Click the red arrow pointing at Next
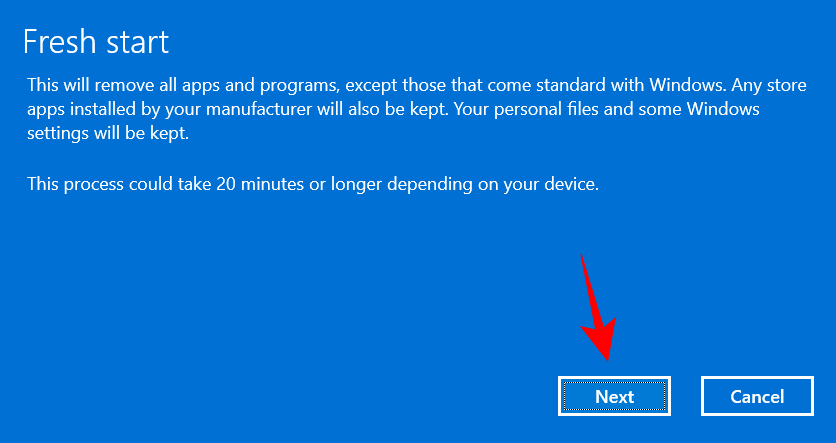This screenshot has height=443, width=836. coord(598,308)
